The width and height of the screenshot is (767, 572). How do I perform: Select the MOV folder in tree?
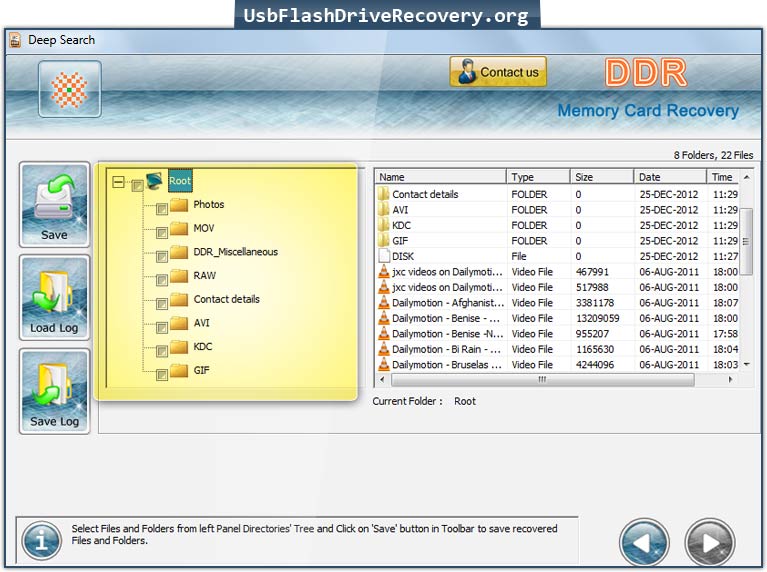[204, 228]
